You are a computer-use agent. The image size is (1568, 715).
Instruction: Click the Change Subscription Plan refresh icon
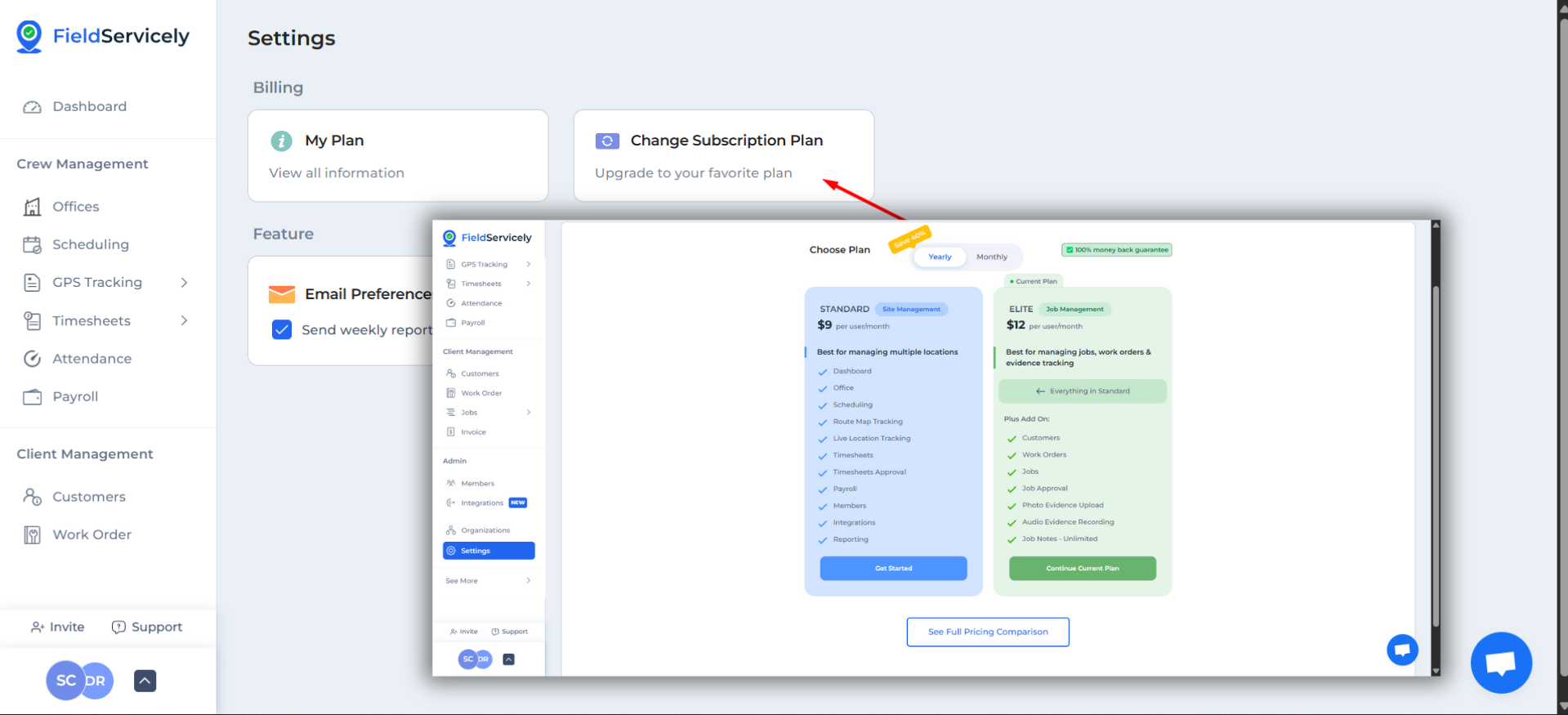607,141
